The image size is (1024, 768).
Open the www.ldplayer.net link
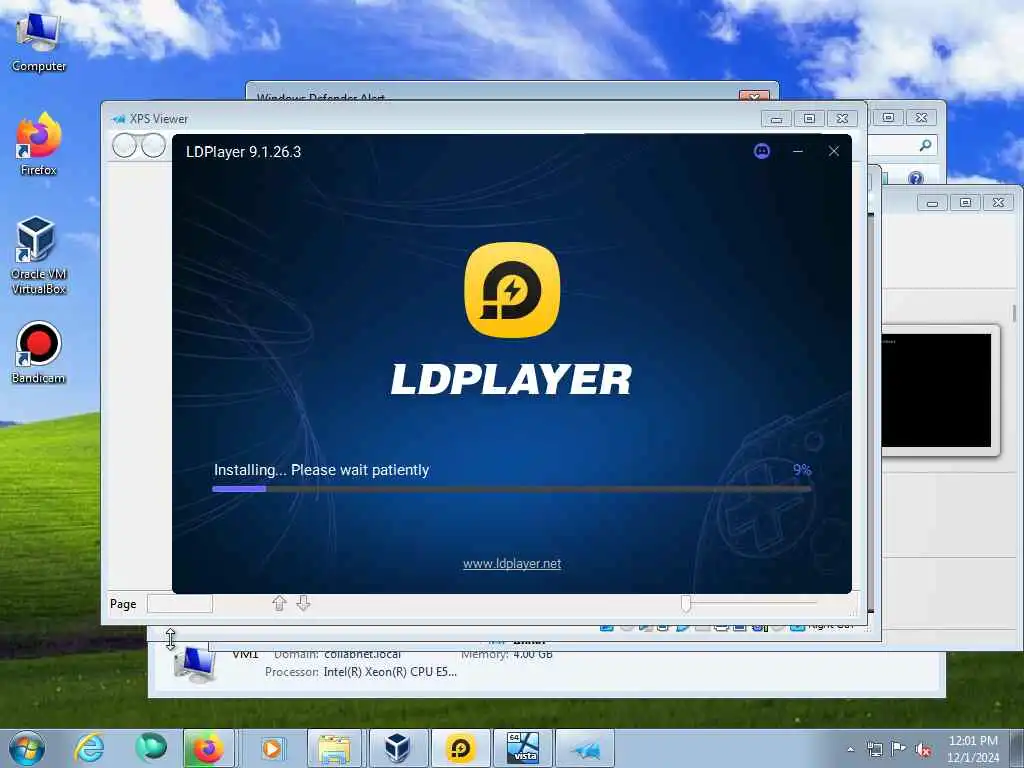[512, 564]
